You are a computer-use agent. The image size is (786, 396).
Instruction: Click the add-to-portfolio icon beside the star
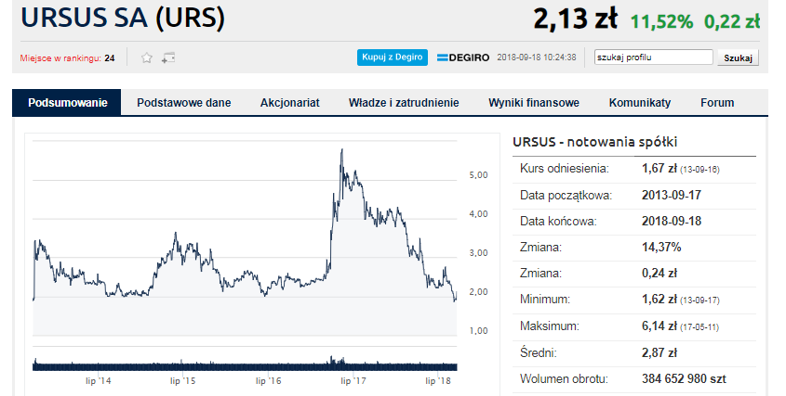[168, 58]
